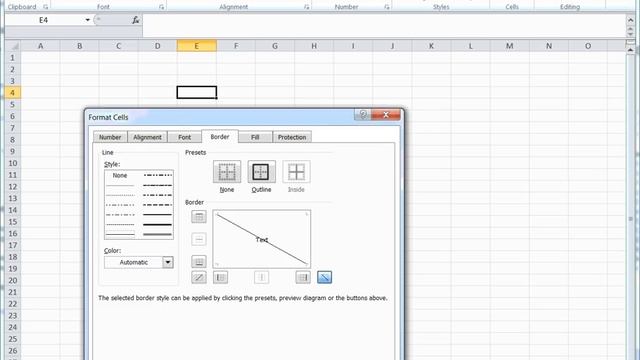
Task: Click the None preset icon
Action: pyautogui.click(x=227, y=172)
